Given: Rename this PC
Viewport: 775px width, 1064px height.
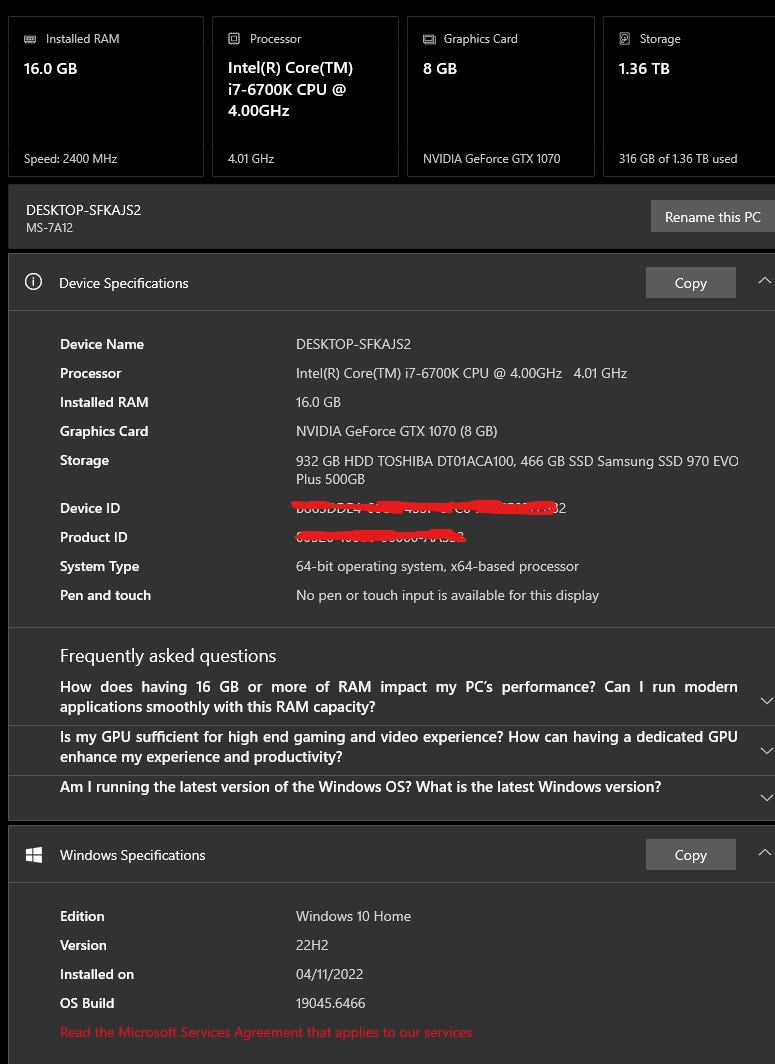Looking at the screenshot, I should pyautogui.click(x=713, y=216).
